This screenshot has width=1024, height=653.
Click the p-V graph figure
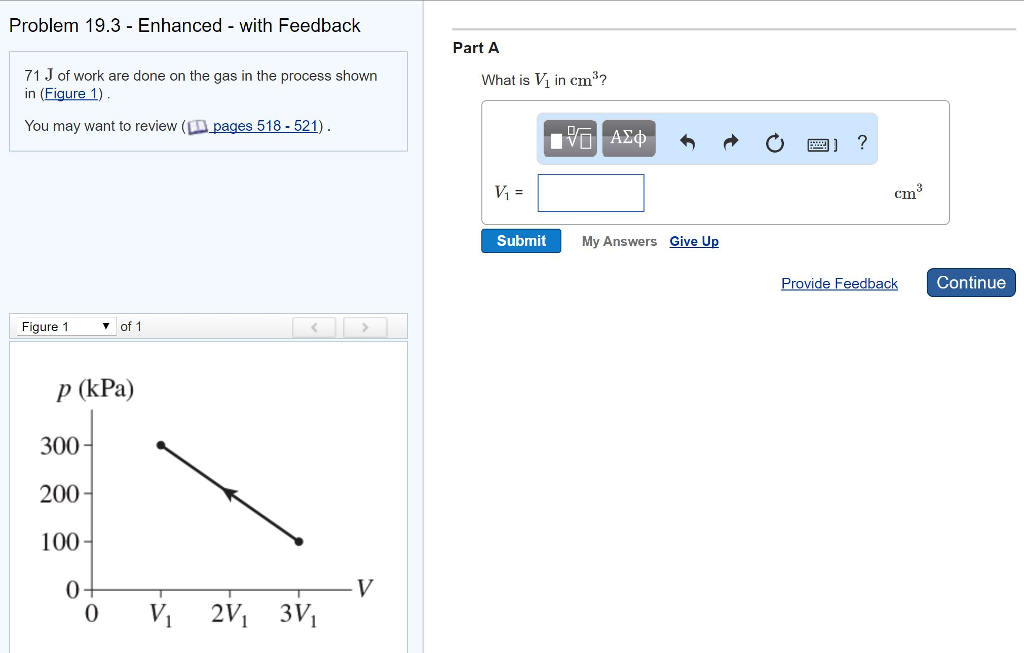click(208, 503)
